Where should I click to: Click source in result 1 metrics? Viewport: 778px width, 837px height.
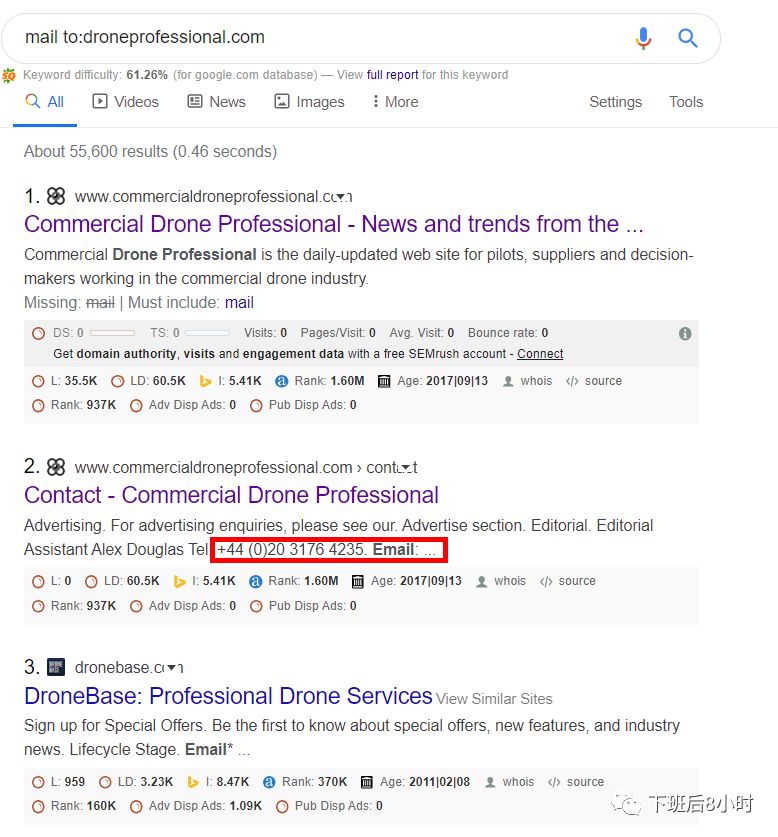coord(603,381)
